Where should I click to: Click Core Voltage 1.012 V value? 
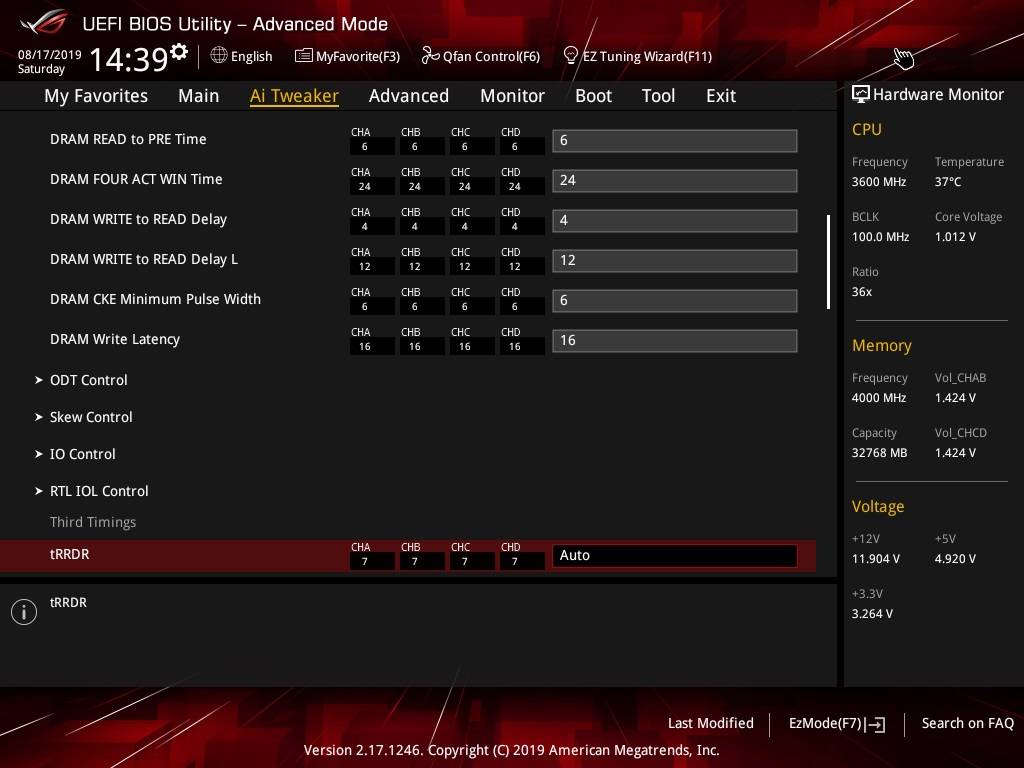coord(955,237)
